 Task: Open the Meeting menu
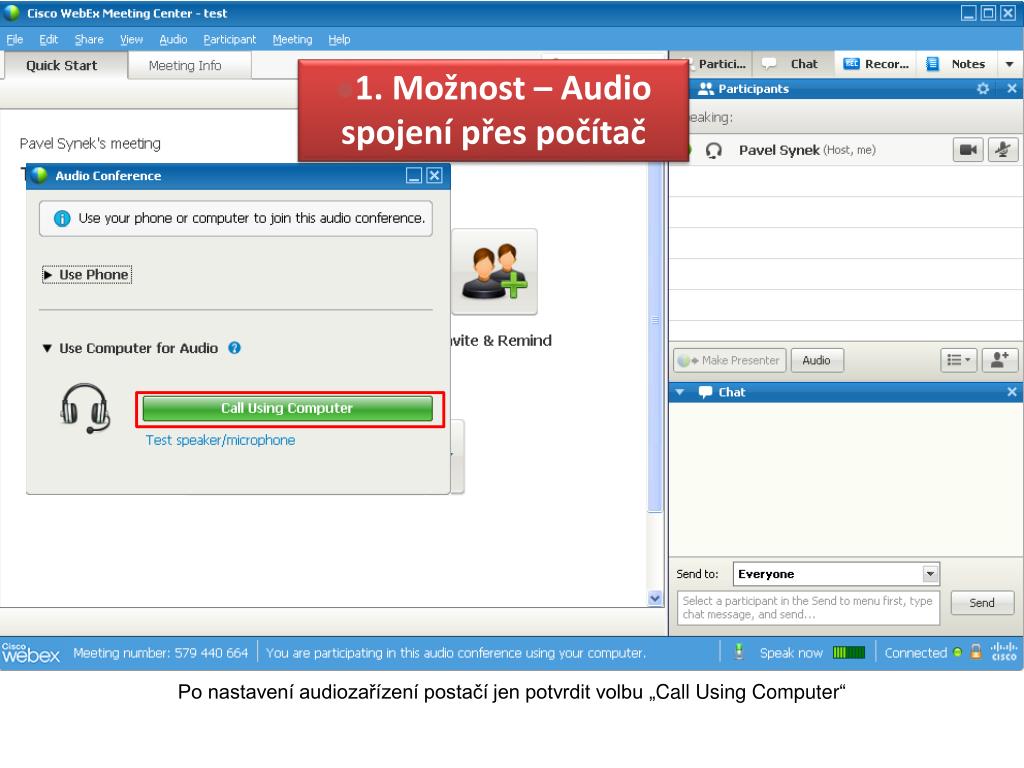tap(292, 39)
